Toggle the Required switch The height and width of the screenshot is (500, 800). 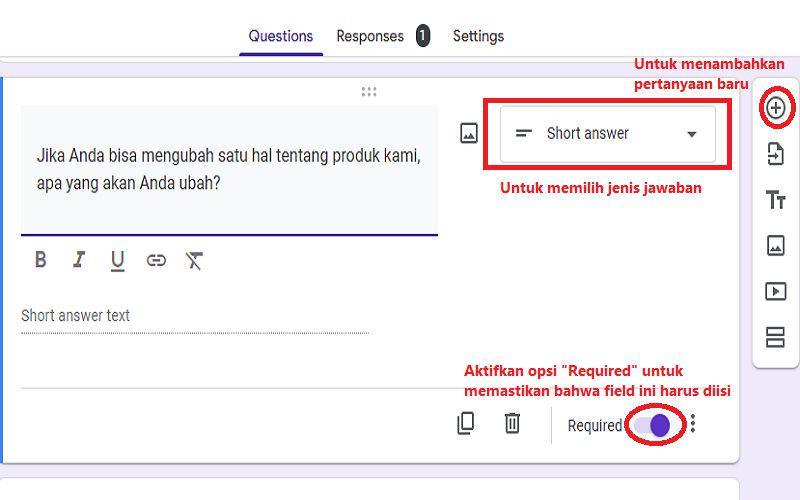653,425
